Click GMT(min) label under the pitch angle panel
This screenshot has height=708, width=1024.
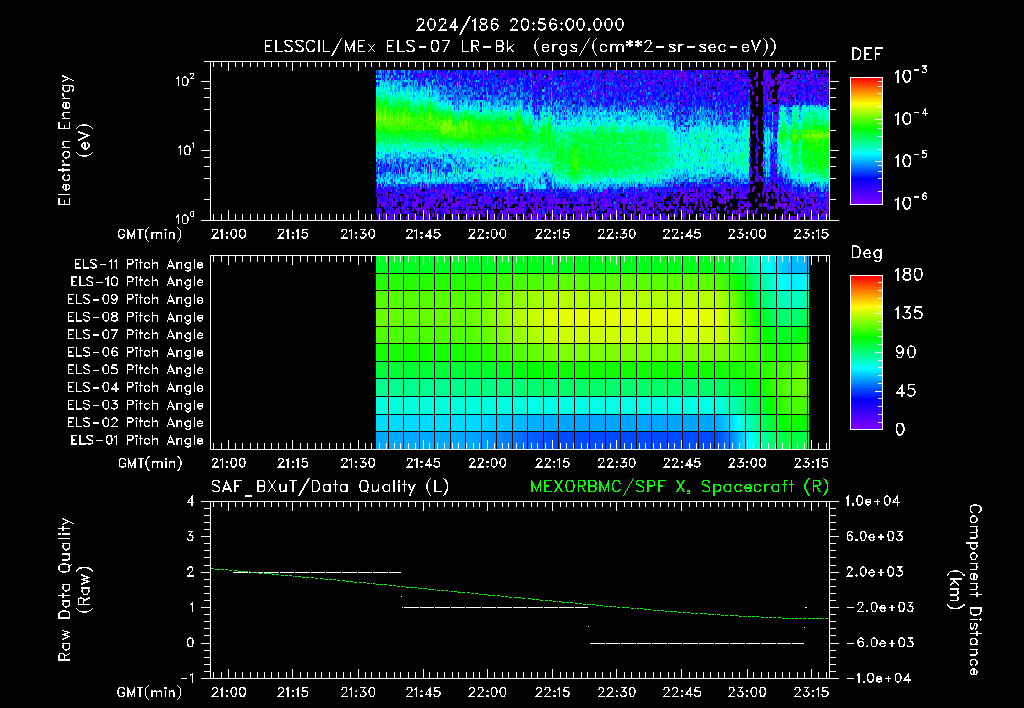coord(150,463)
